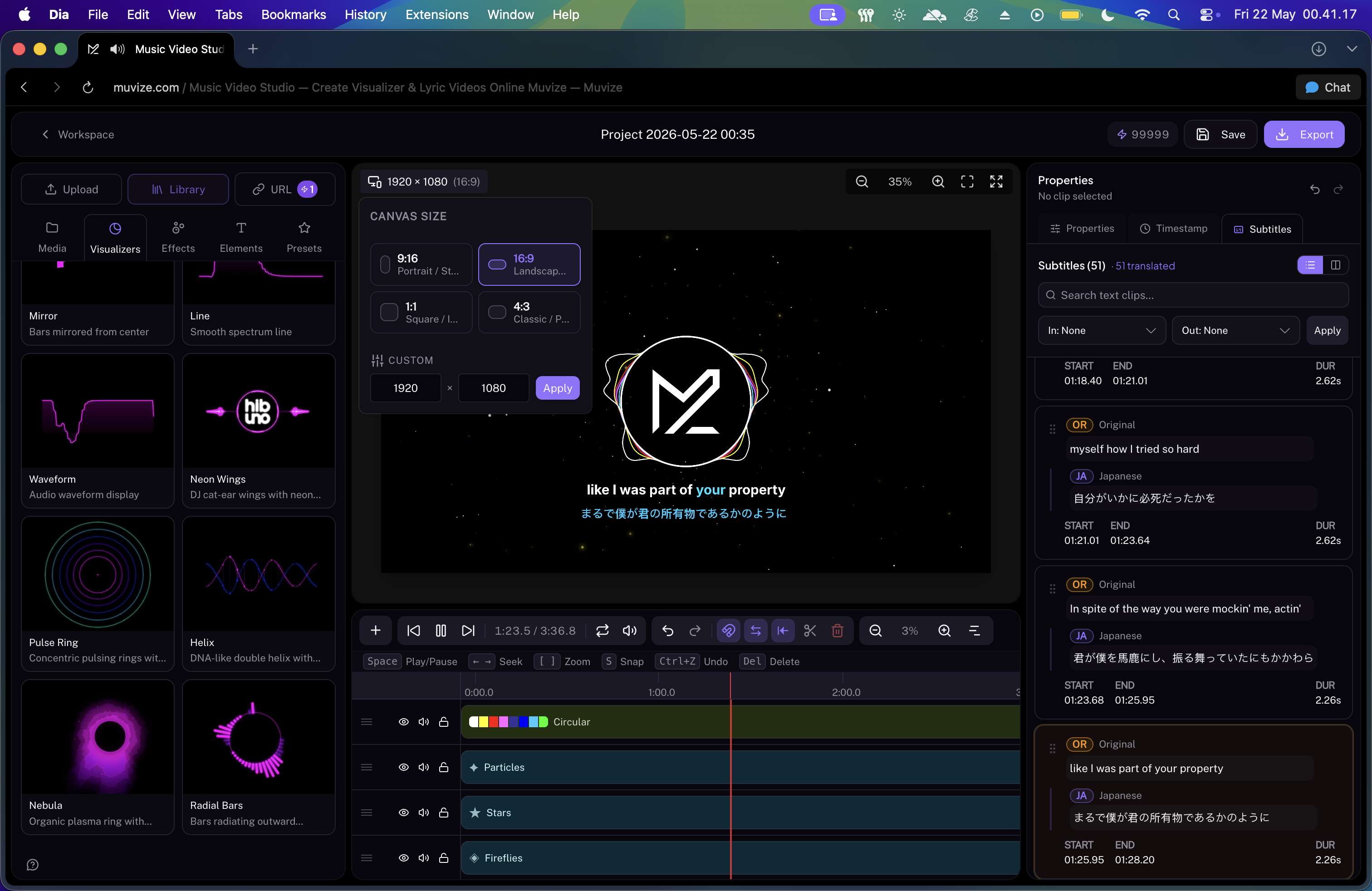1372x891 pixels.
Task: Open the In: None dropdown
Action: pos(1102,330)
